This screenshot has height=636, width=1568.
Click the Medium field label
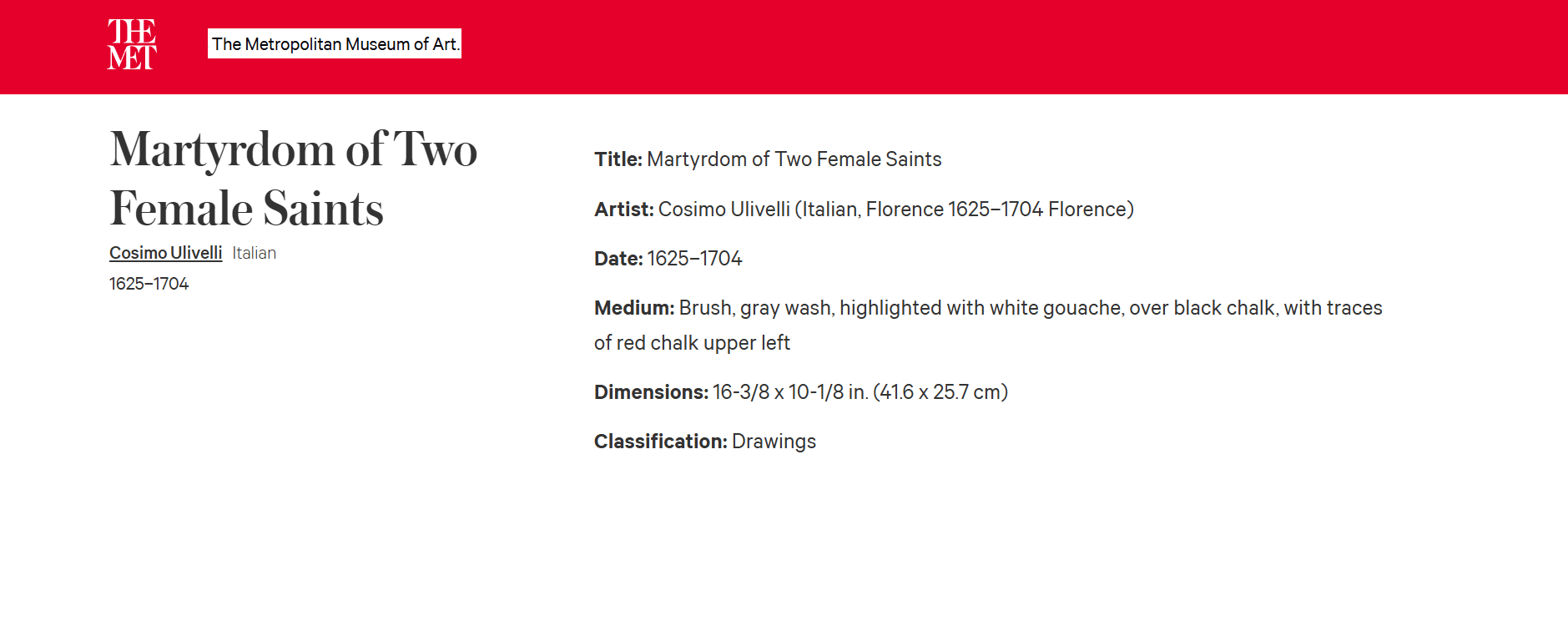tap(633, 308)
